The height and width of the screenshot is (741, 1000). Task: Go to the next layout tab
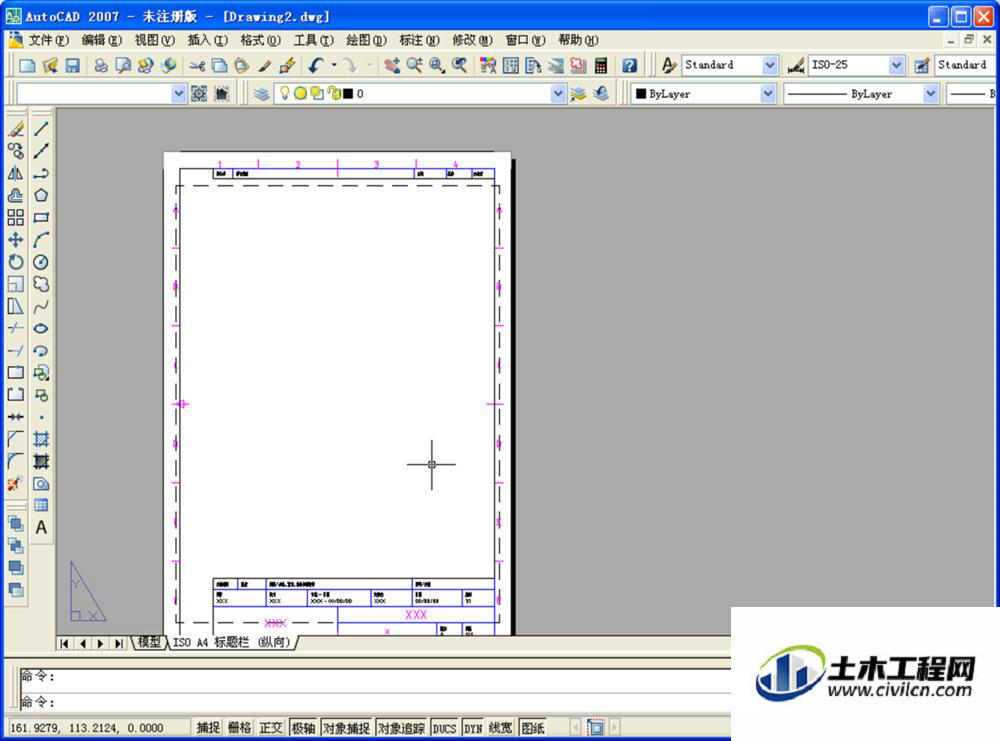tap(100, 643)
